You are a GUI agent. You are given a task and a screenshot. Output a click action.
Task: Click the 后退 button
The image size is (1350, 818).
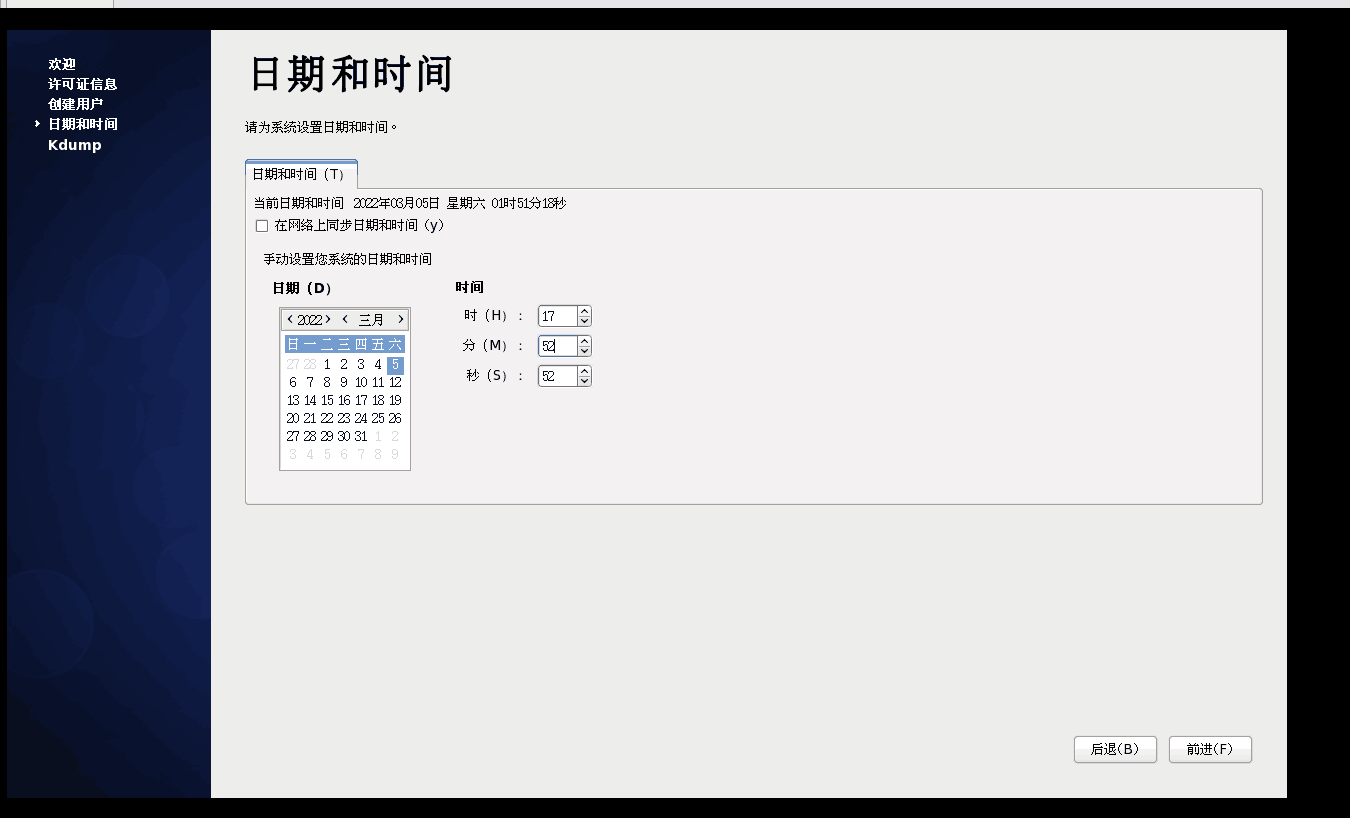point(1115,749)
